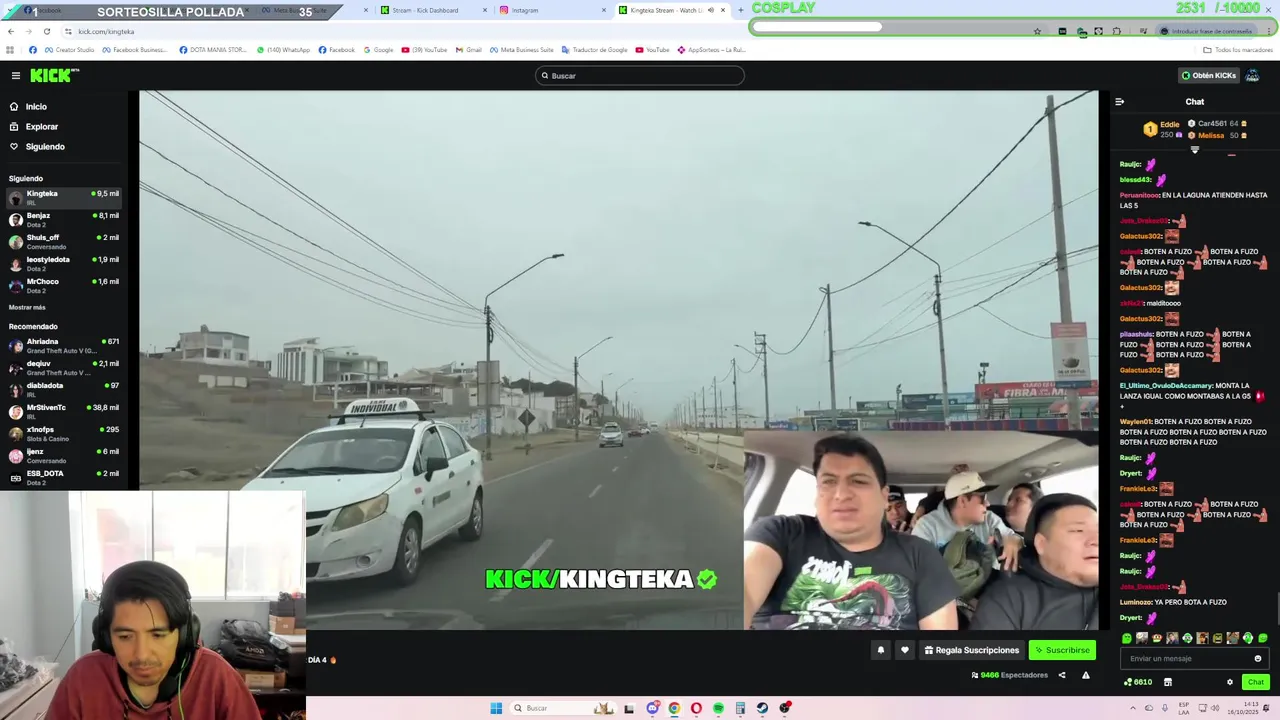
Task: Open the user avatar menu at top right
Action: pyautogui.click(x=1252, y=75)
